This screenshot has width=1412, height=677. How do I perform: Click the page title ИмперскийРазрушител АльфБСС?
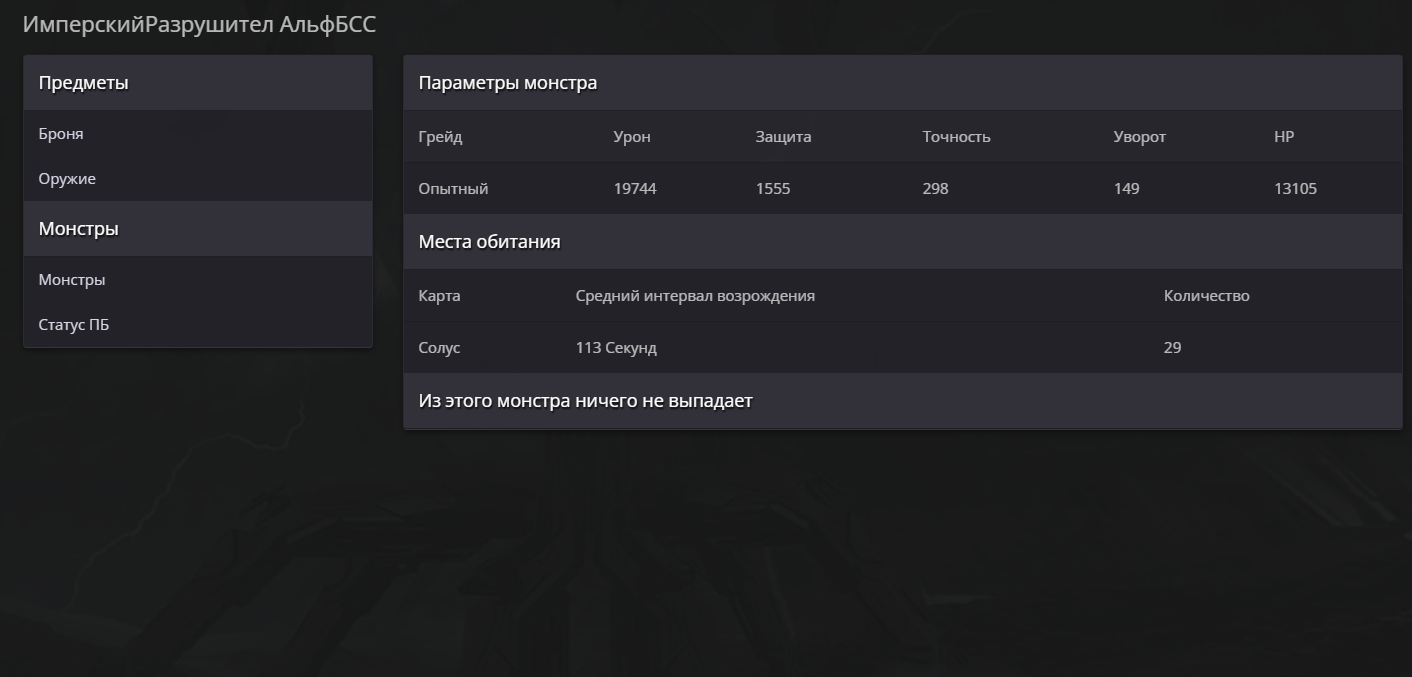(x=199, y=25)
